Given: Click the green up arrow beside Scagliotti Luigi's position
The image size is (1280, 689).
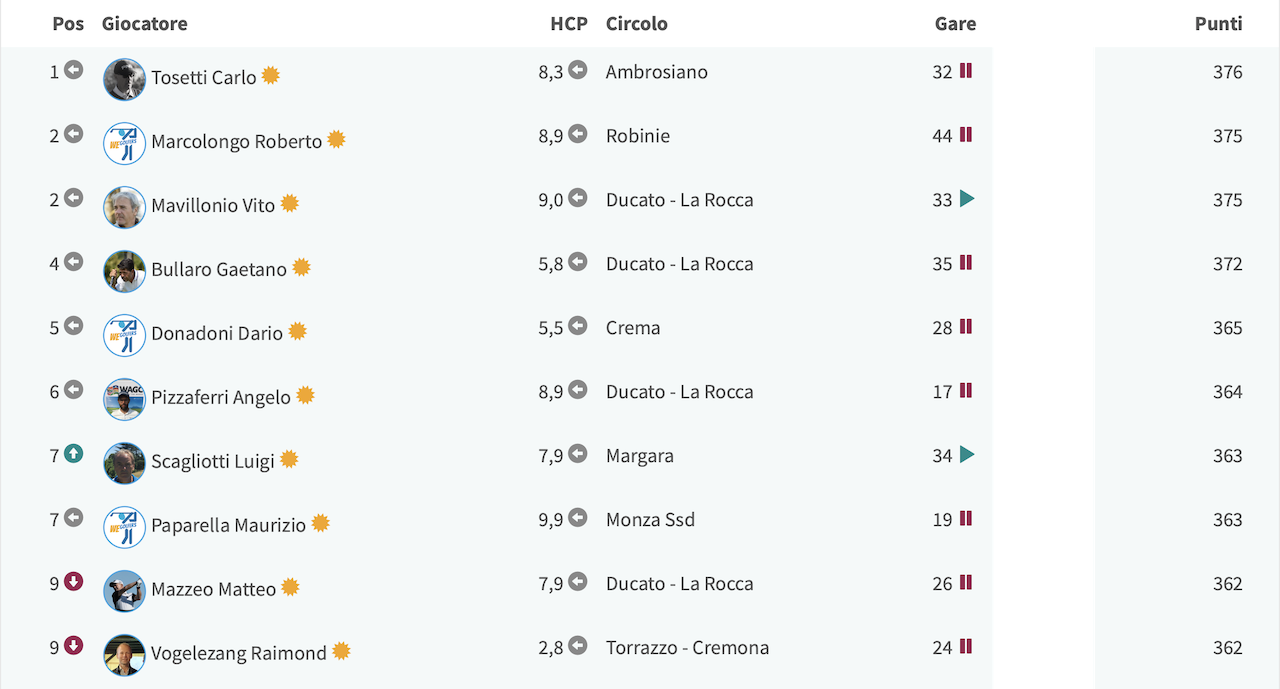Looking at the screenshot, I should (x=73, y=454).
